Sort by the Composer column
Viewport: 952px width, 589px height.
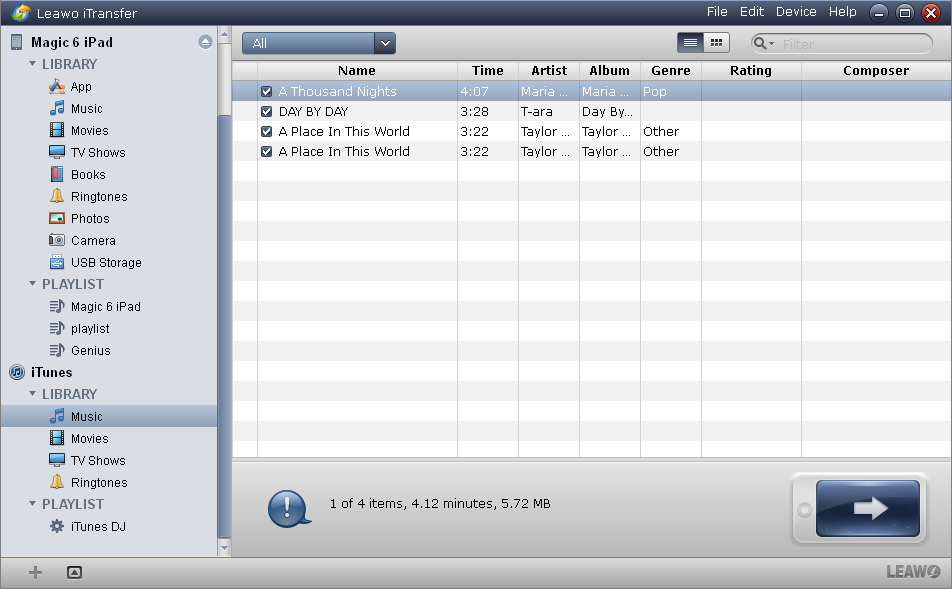click(x=876, y=70)
